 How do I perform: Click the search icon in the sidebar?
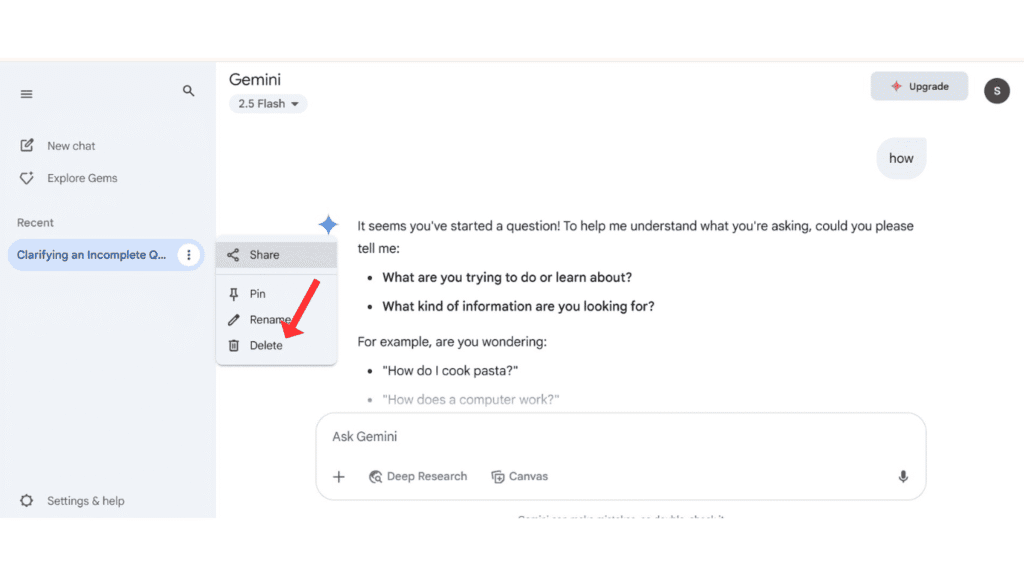point(188,90)
